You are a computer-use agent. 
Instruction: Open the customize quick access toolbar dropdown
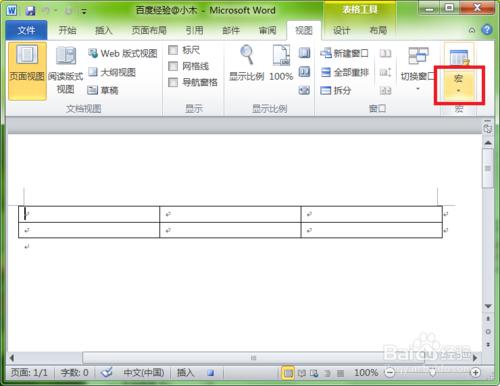(84, 12)
